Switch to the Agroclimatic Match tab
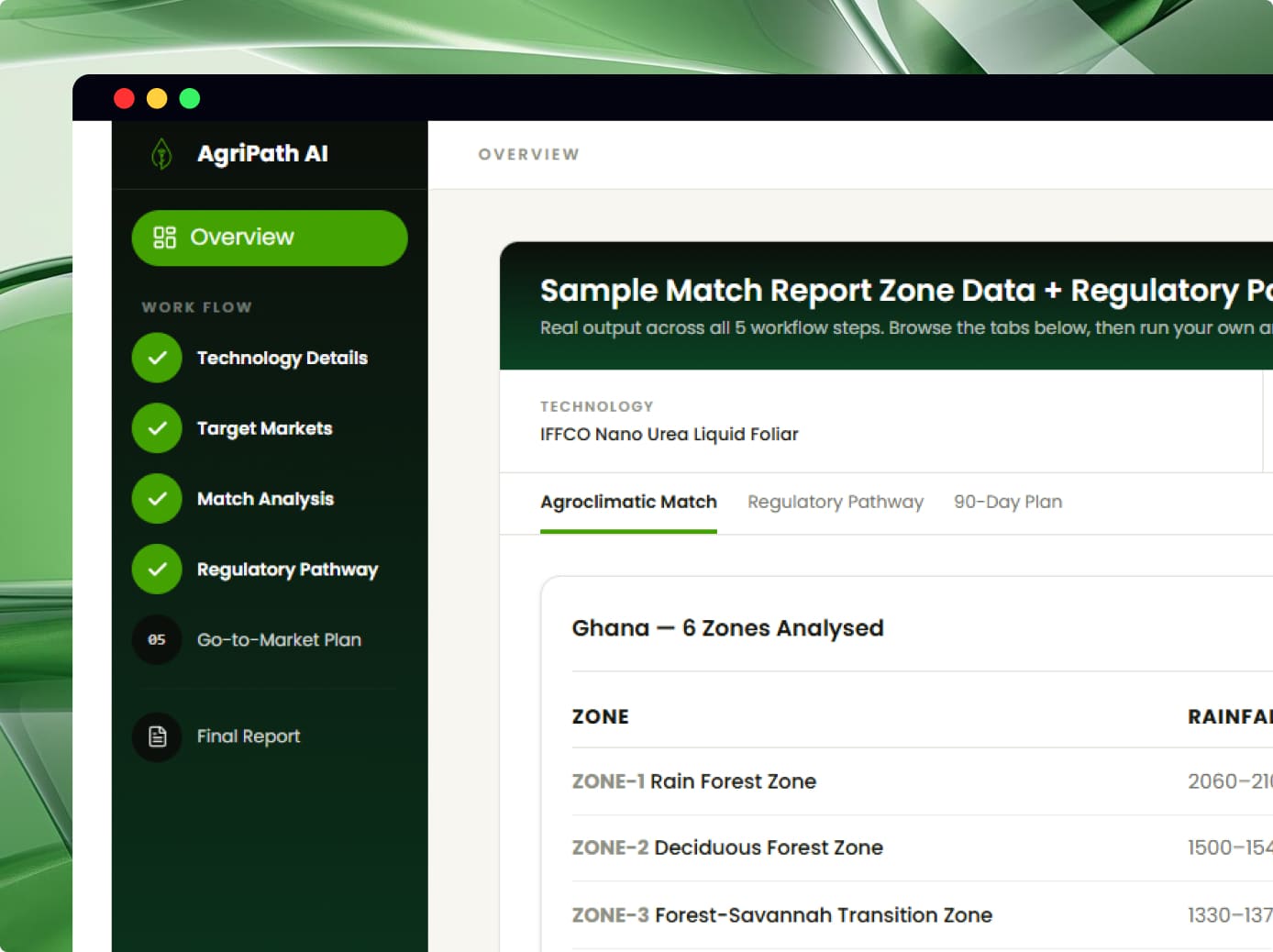Viewport: 1273px width, 952px height. click(628, 502)
